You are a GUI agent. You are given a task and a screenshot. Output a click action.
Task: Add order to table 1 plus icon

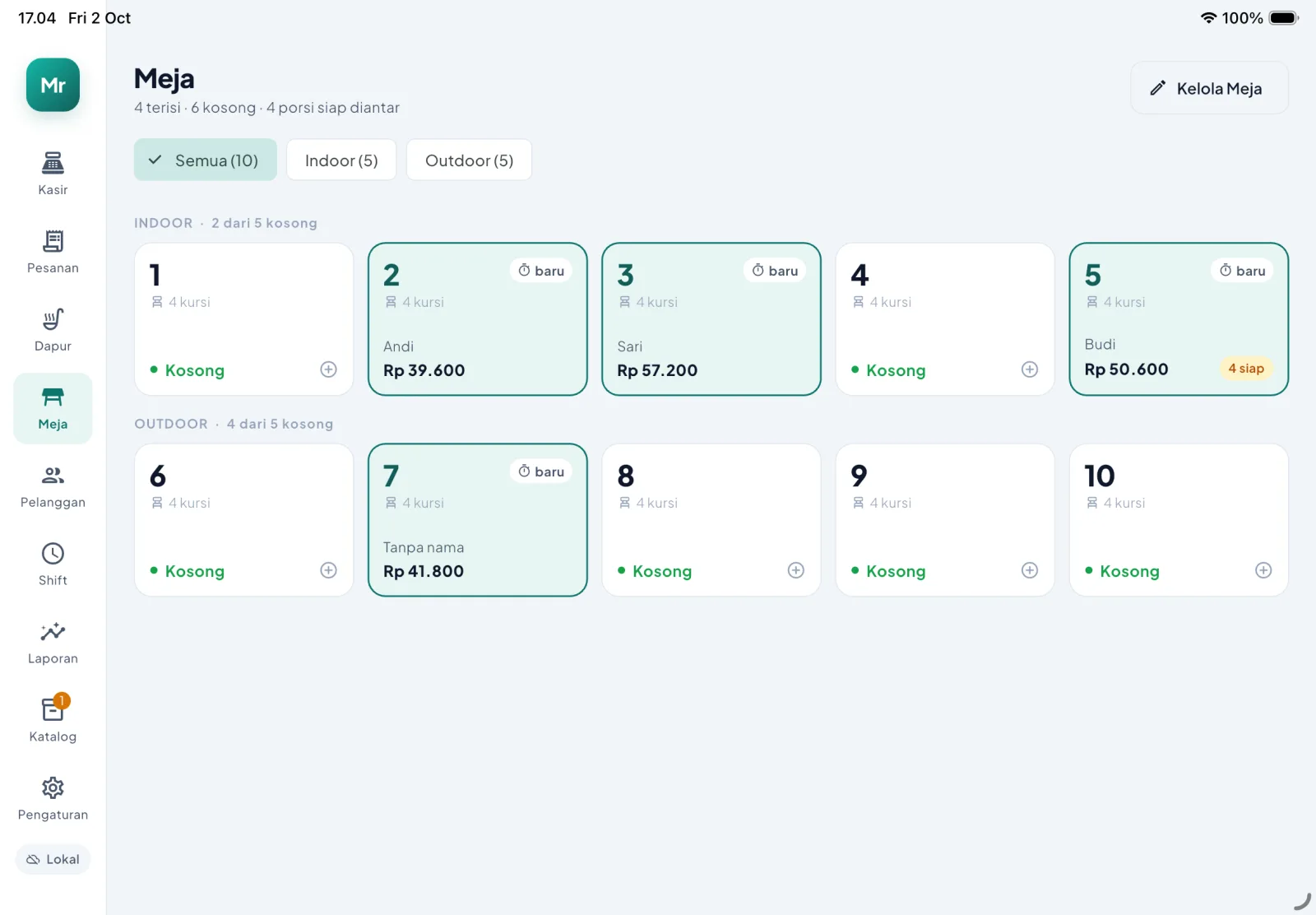(328, 369)
